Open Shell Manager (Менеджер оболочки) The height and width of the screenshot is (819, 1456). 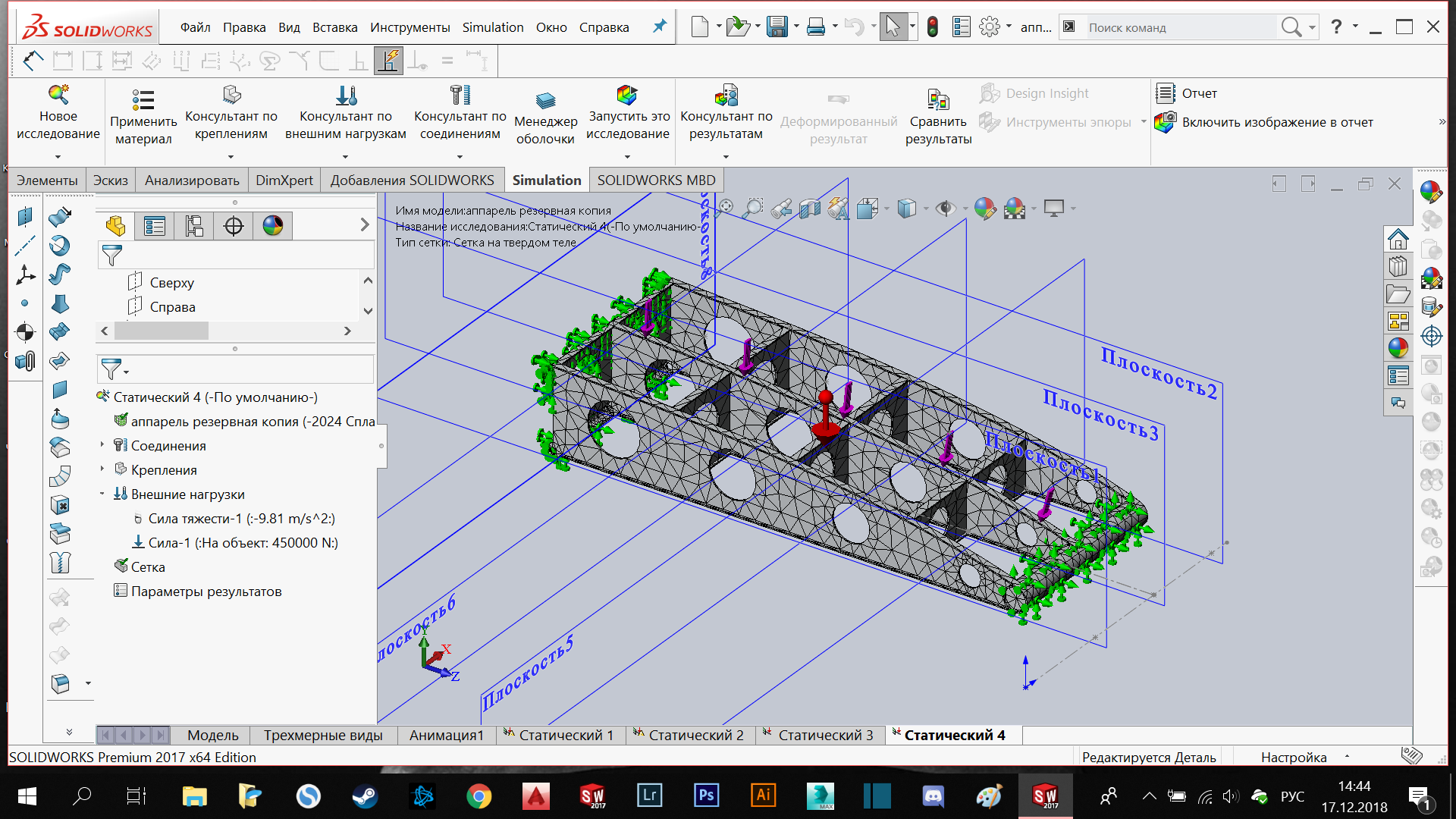545,100
